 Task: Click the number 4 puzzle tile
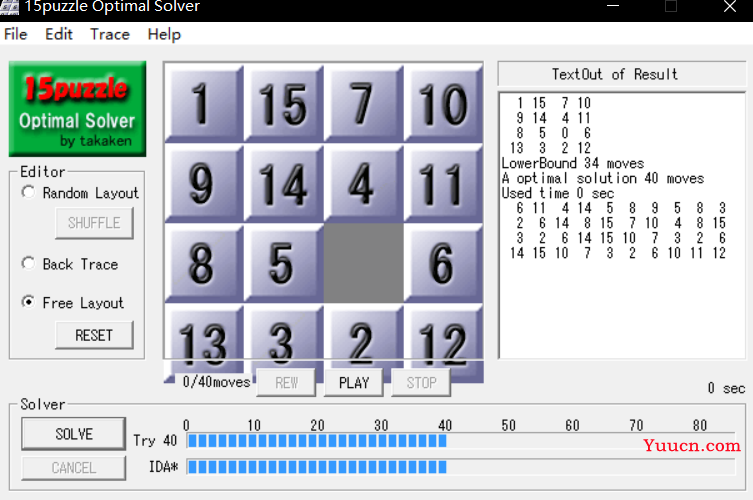[x=363, y=184]
